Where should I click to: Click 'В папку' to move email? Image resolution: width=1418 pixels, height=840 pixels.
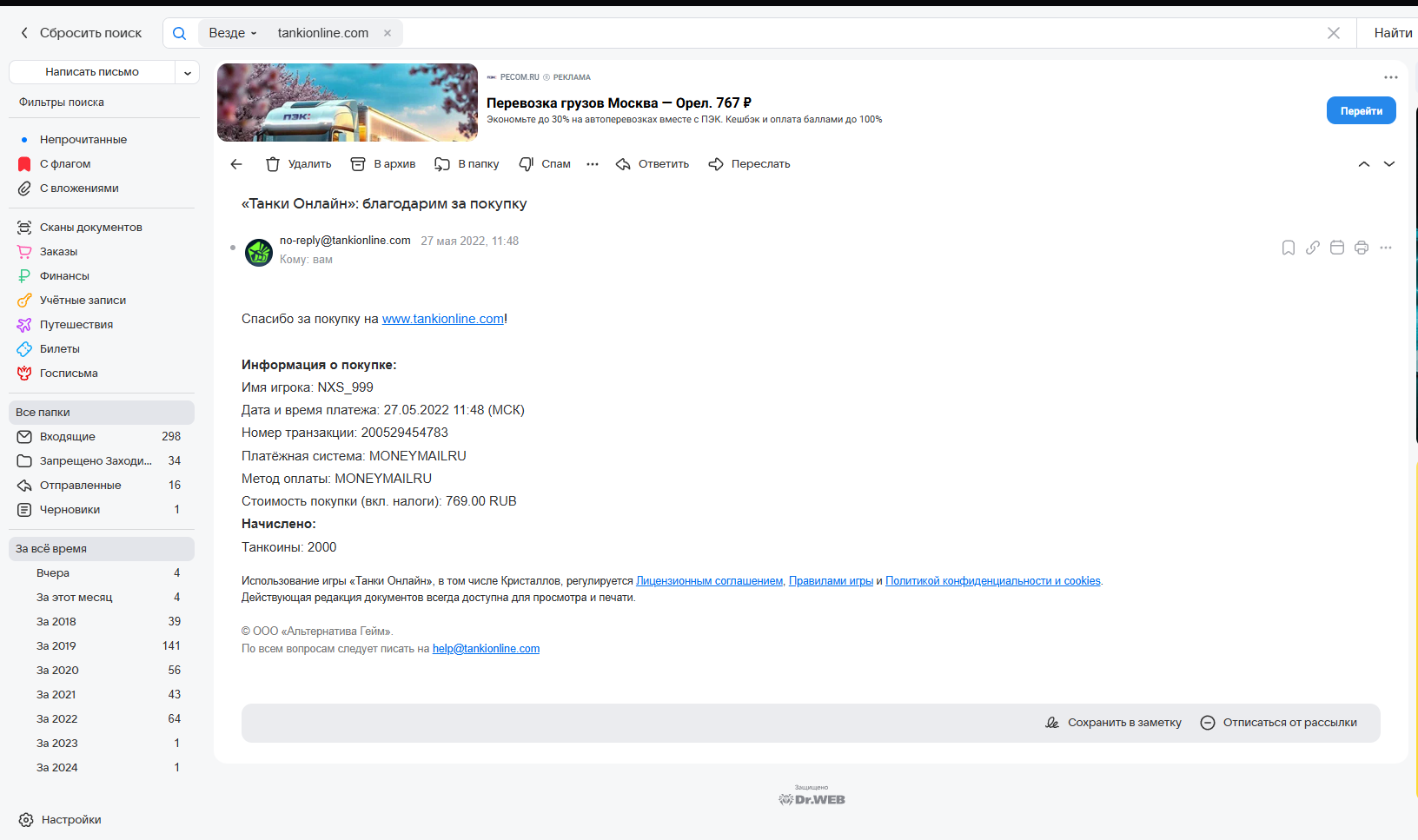click(x=467, y=164)
